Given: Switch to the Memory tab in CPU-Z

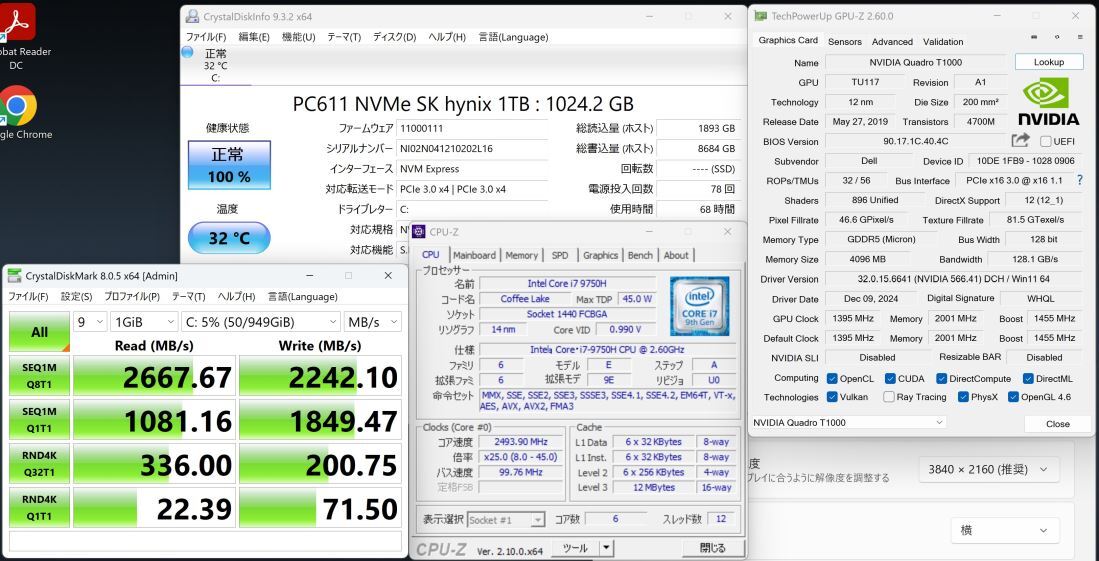Looking at the screenshot, I should (x=521, y=255).
